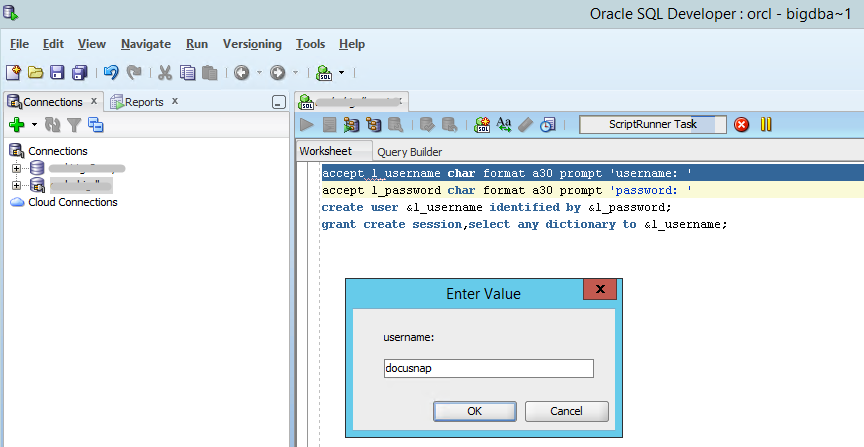Add a new connection with the green plus
The image size is (864, 447).
point(17,125)
